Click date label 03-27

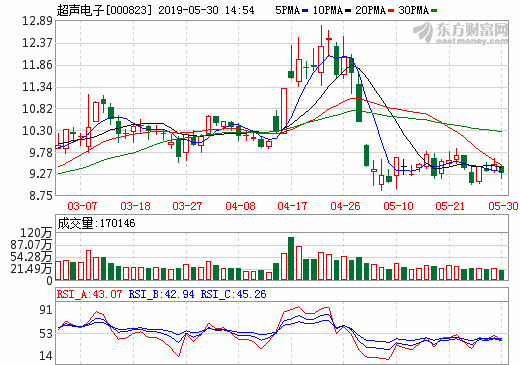(187, 206)
